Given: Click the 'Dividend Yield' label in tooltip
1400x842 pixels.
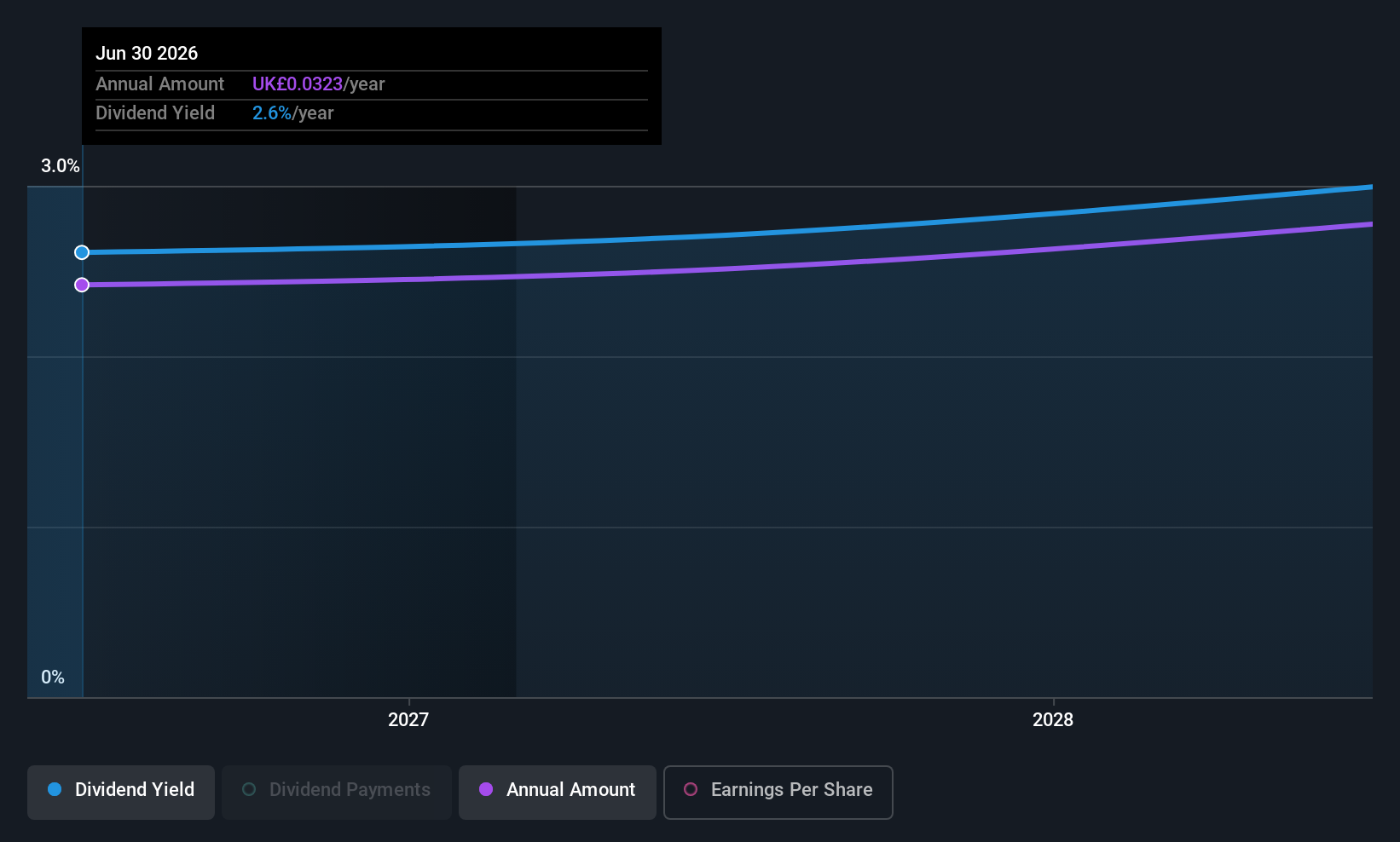Looking at the screenshot, I should (x=155, y=113).
